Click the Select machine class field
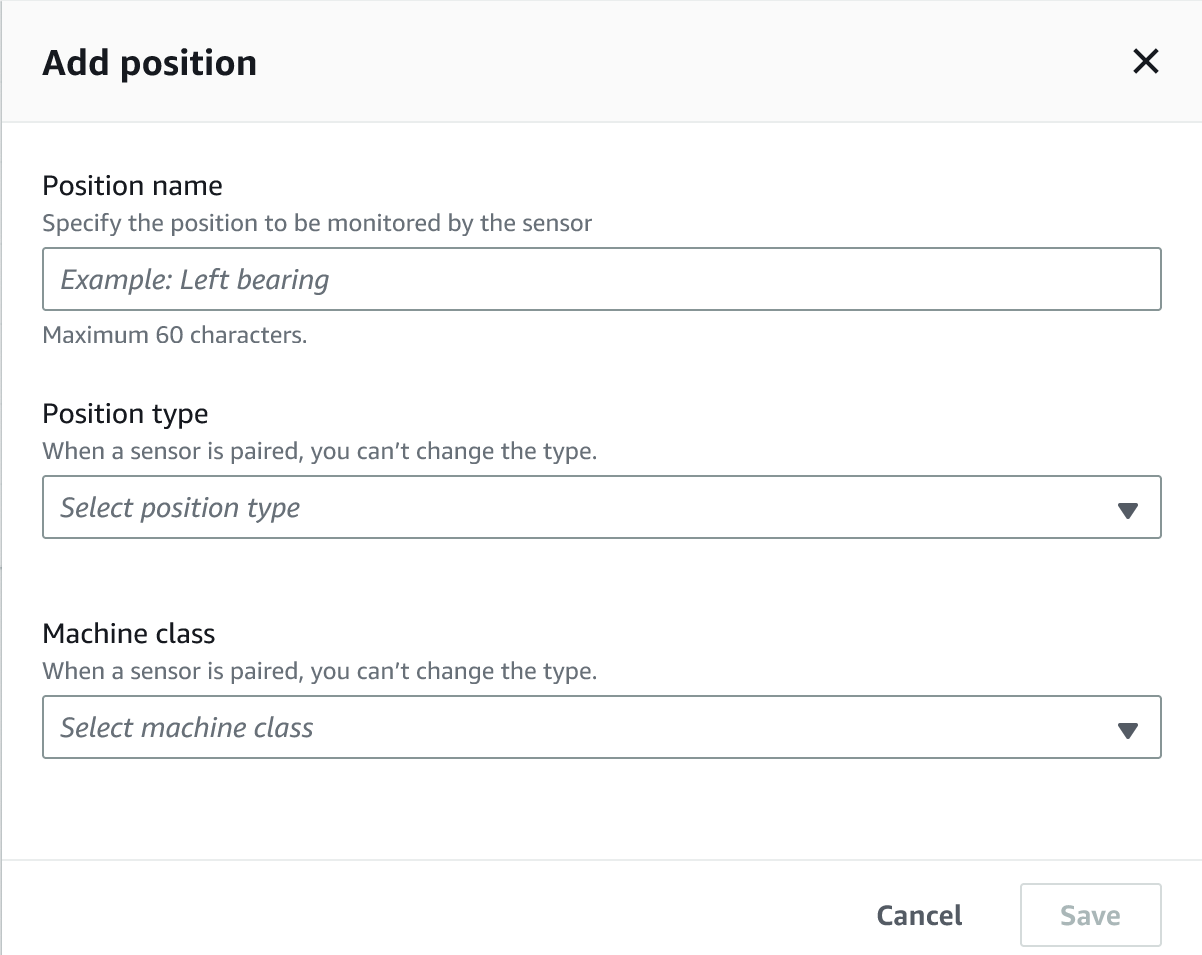 (x=600, y=727)
